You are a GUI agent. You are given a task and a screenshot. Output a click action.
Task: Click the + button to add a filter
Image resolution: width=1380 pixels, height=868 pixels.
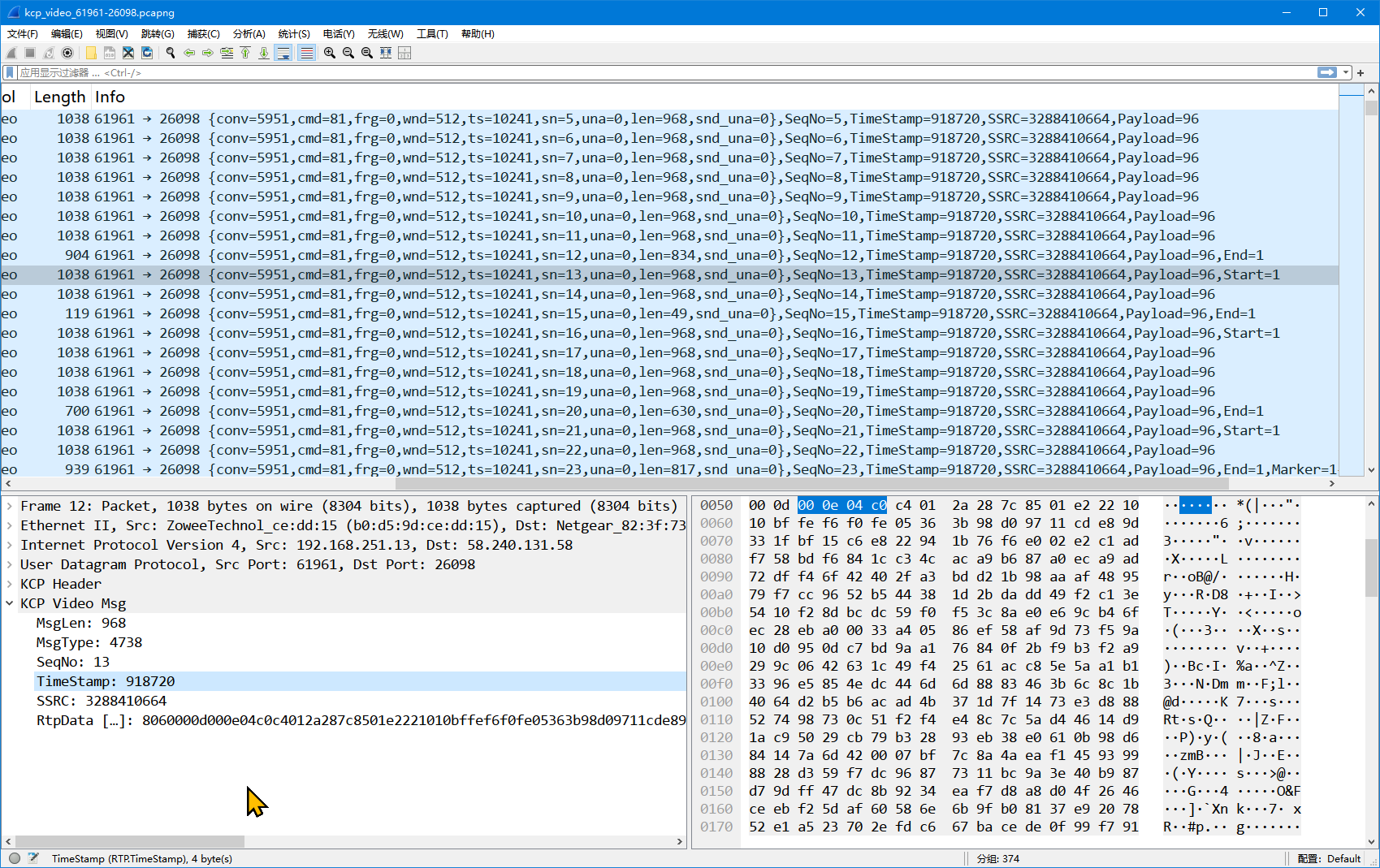pyautogui.click(x=1362, y=72)
